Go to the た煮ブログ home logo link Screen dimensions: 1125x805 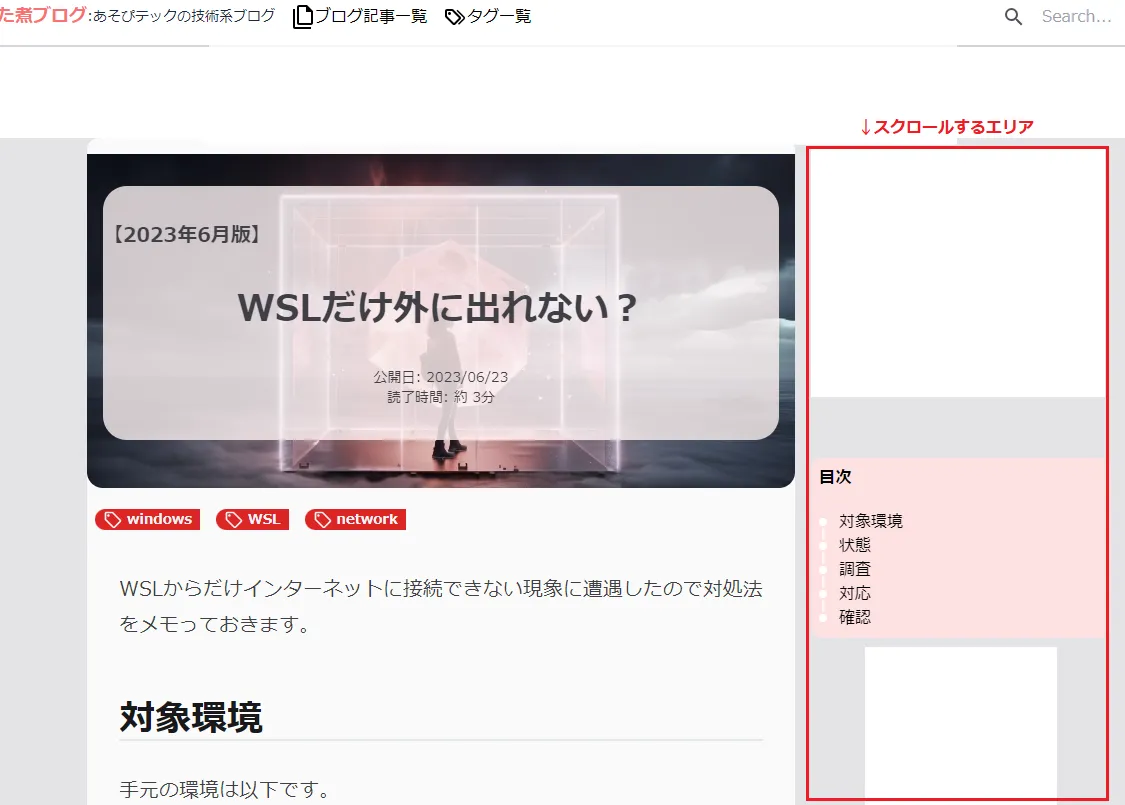42,16
